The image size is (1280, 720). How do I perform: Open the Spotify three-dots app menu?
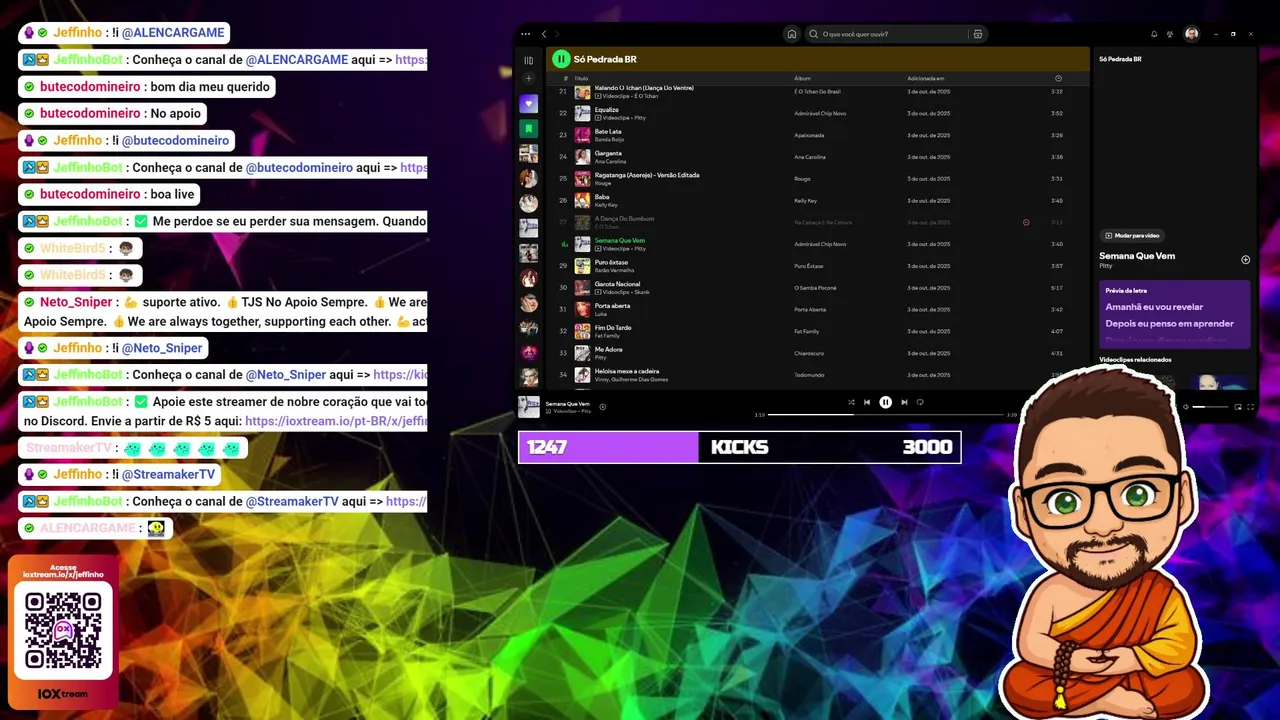coord(526,34)
